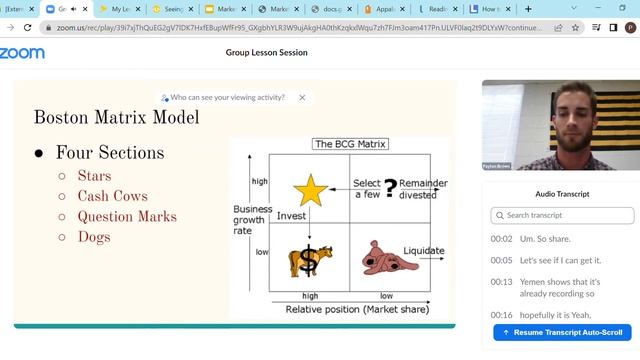Click the Zoom logo
This screenshot has width=640, height=360.
coord(22,53)
